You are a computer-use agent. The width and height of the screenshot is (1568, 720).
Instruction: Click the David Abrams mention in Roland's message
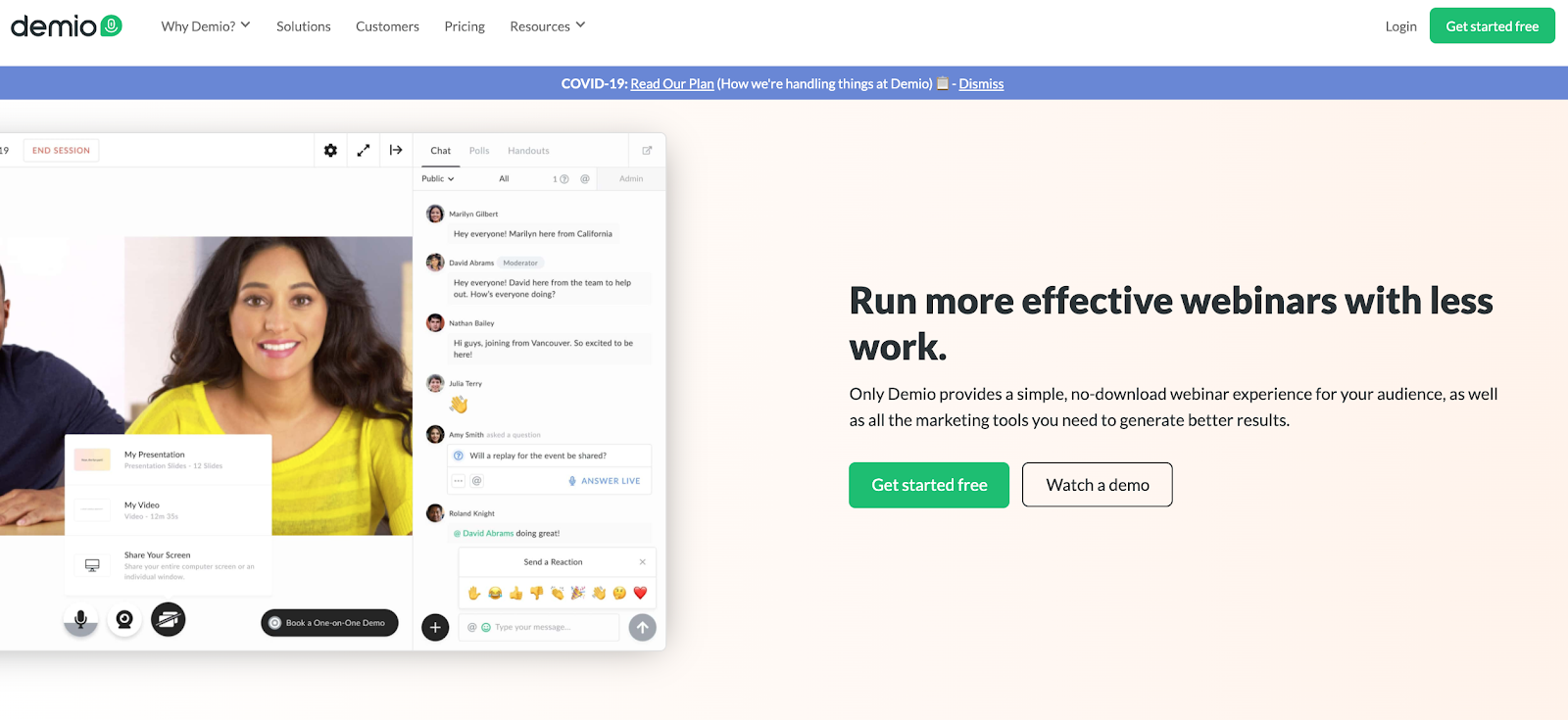point(484,534)
